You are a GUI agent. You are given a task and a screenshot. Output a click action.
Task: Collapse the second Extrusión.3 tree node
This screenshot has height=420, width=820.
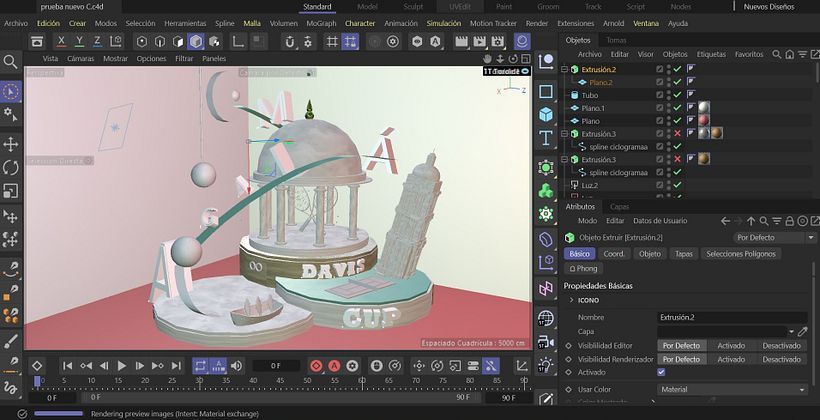tap(564, 159)
